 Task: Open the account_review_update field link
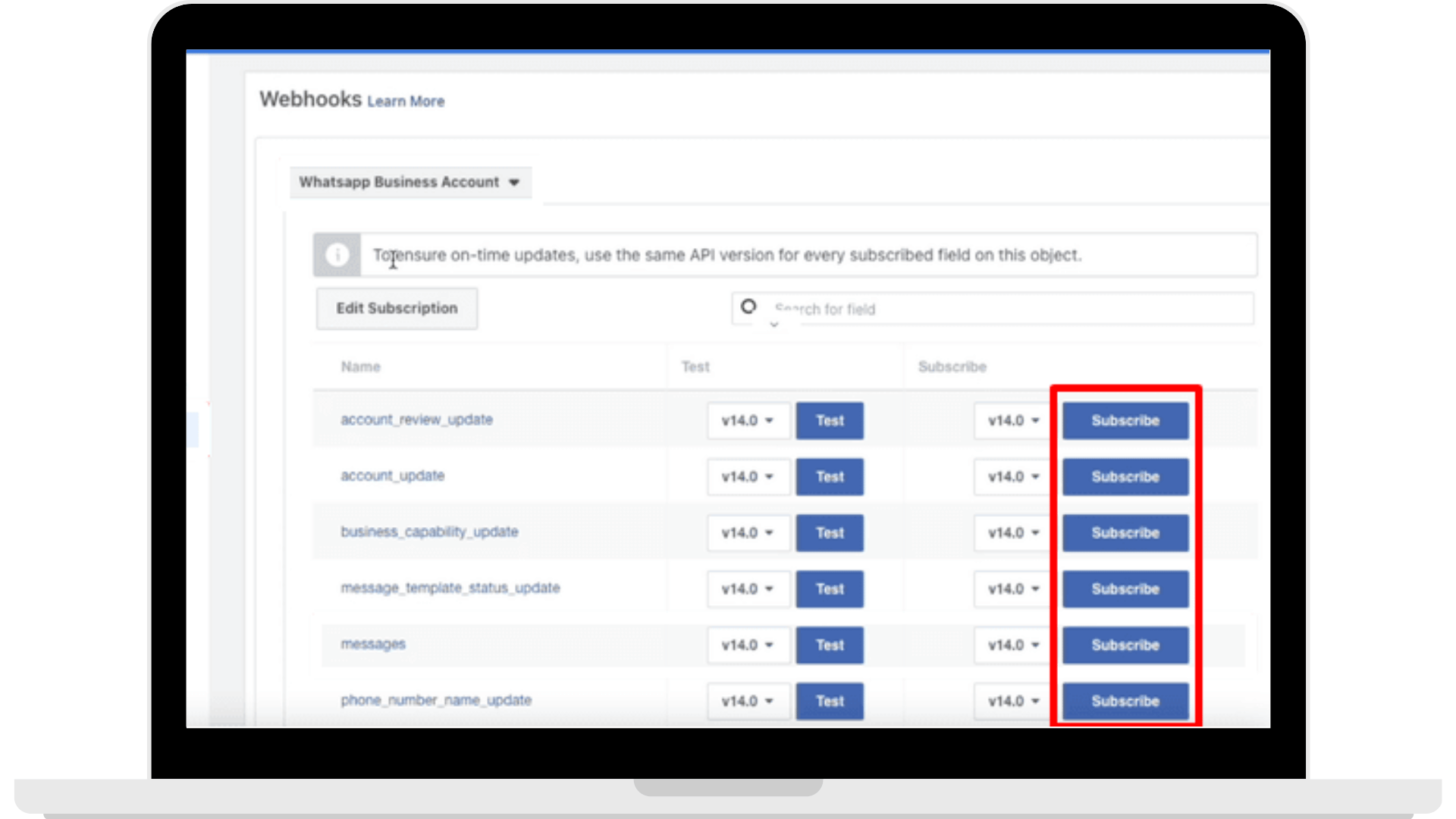[416, 419]
